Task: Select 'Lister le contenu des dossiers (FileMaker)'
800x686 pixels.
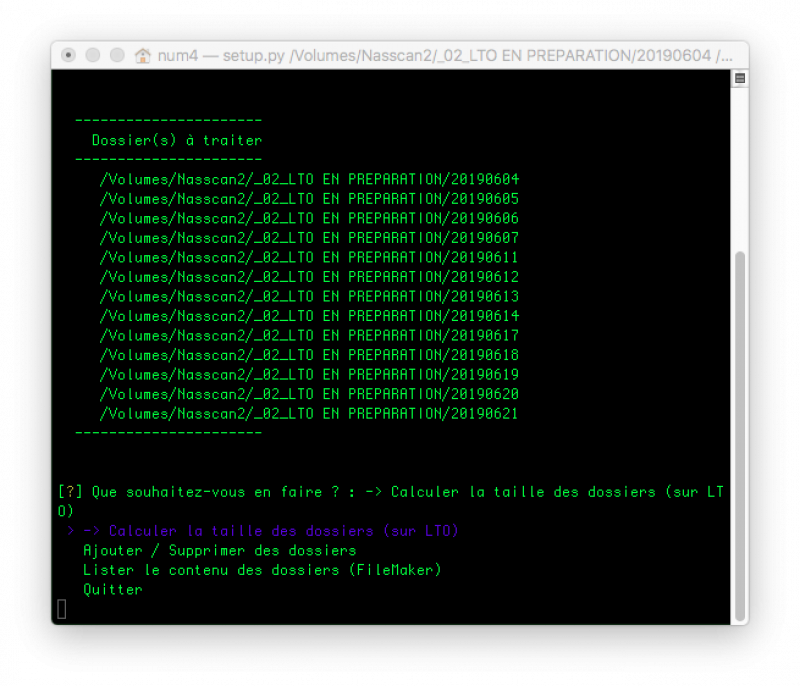Action: pos(262,570)
